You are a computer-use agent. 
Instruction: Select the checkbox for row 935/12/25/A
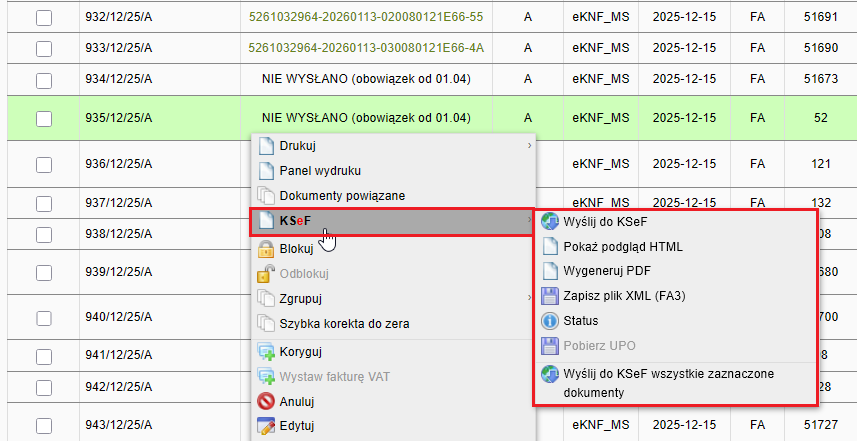(x=44, y=118)
